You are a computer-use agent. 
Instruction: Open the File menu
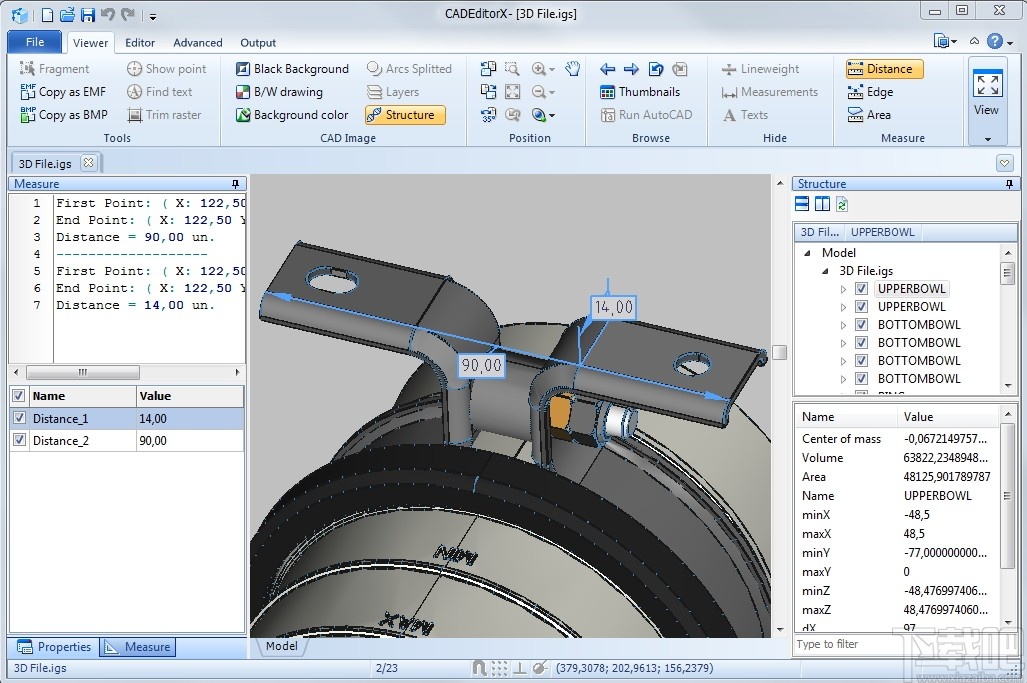35,42
